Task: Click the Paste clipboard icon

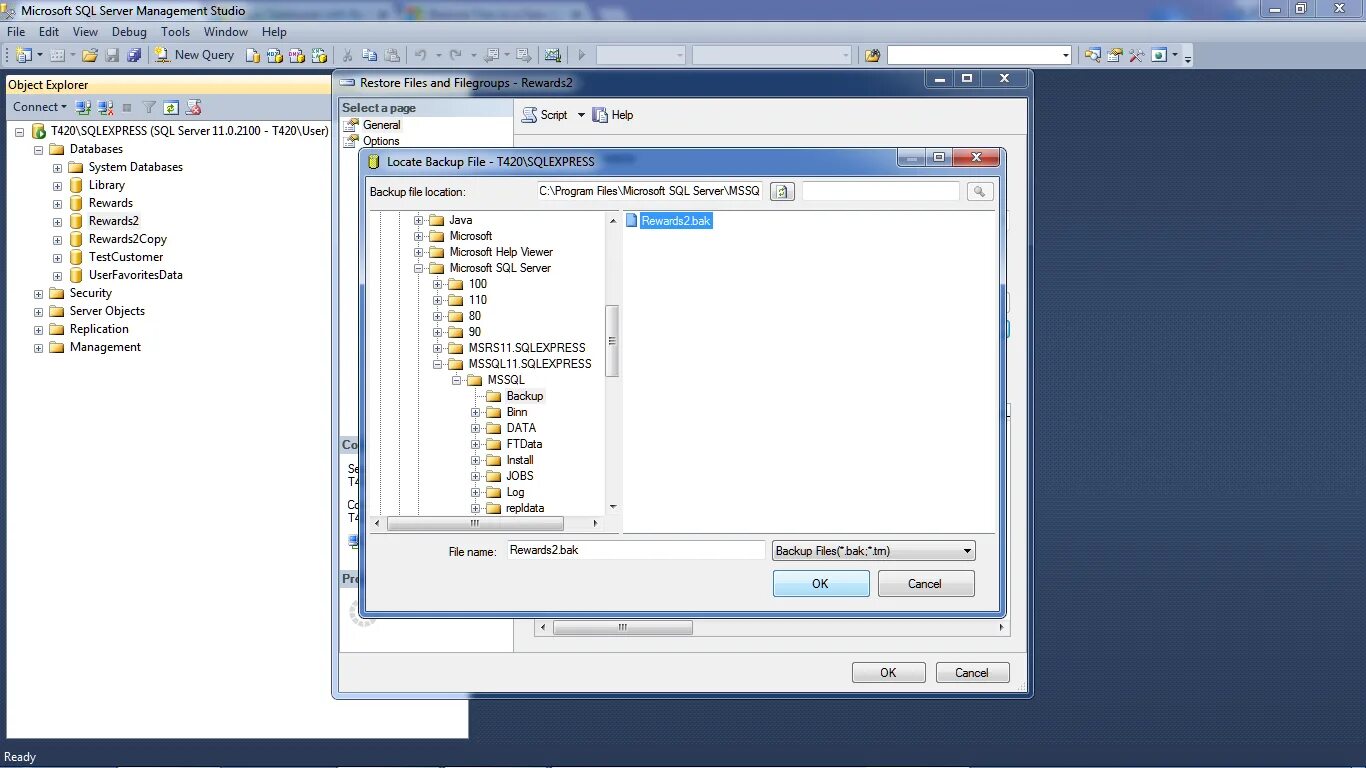Action: (x=392, y=55)
